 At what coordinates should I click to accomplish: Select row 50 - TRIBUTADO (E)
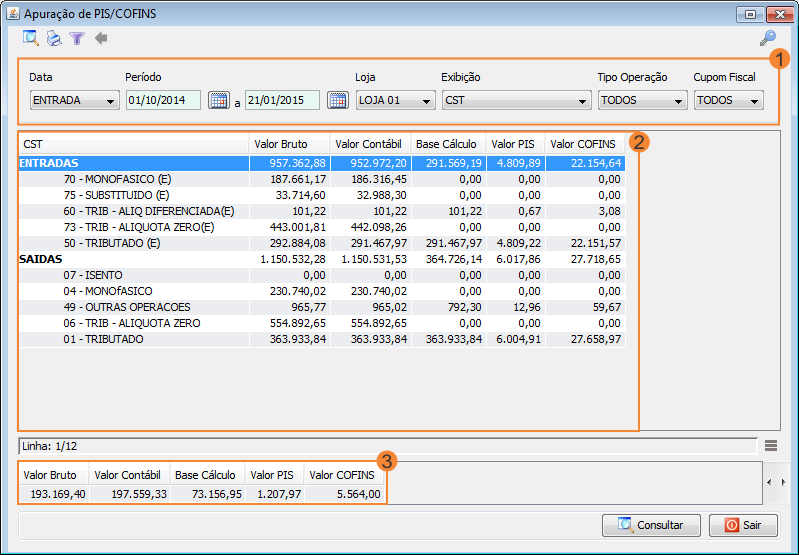[x=322, y=243]
